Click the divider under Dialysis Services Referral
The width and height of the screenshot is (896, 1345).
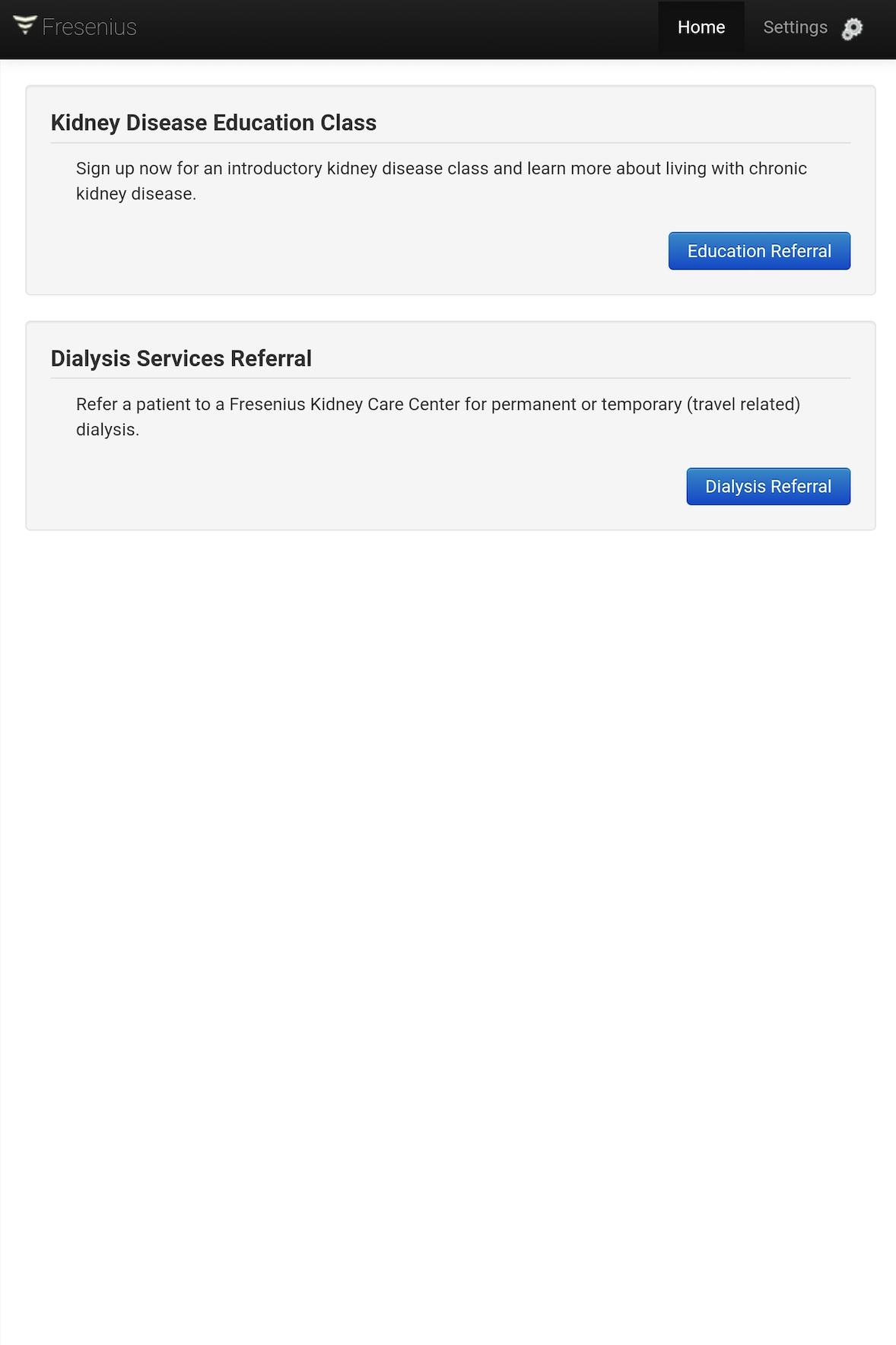(x=450, y=378)
